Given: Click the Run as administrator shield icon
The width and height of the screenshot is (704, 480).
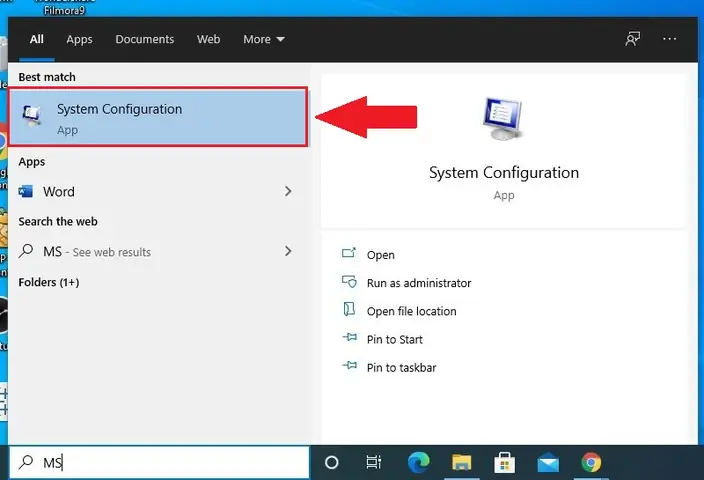Looking at the screenshot, I should pyautogui.click(x=349, y=282).
